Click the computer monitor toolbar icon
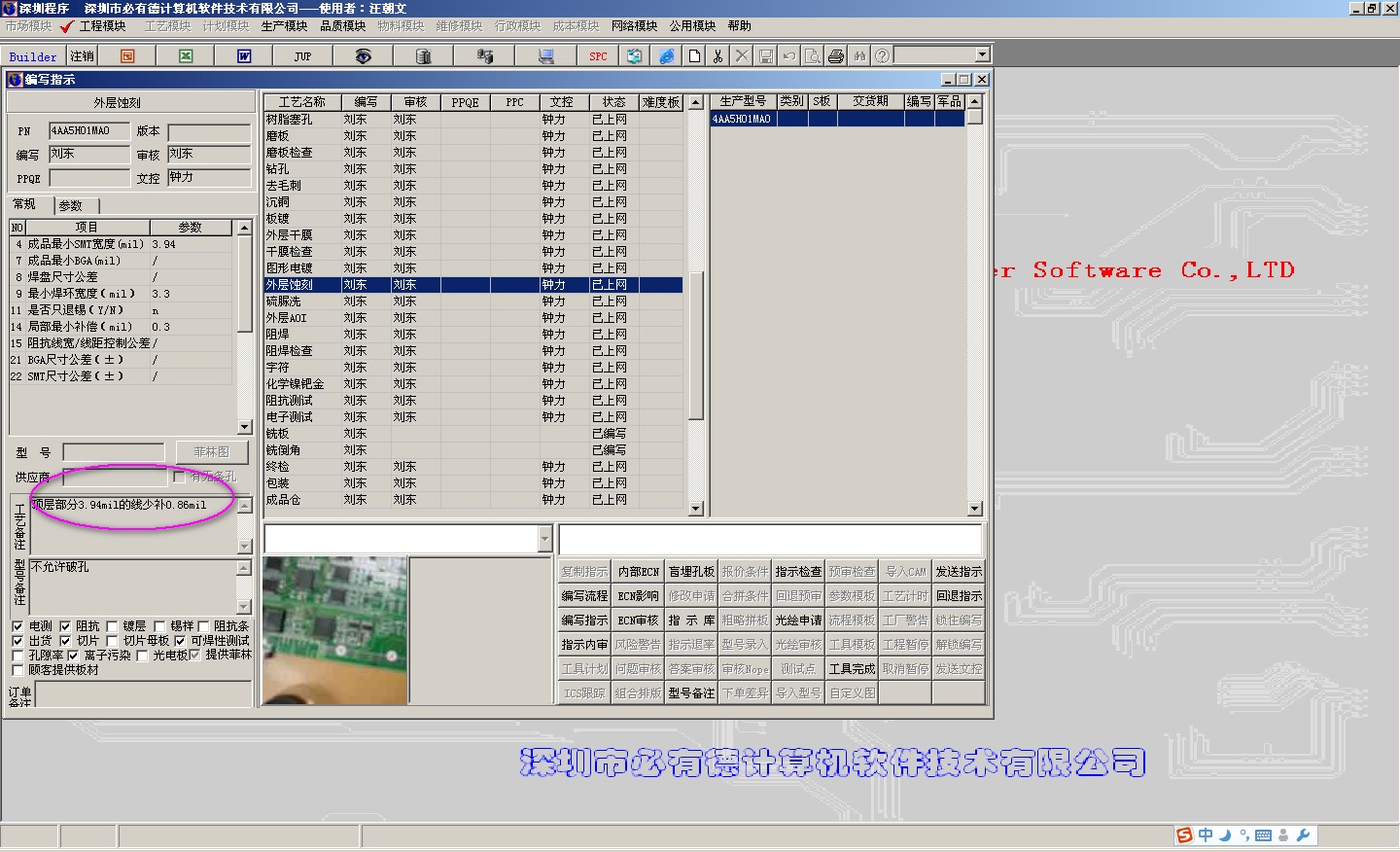Viewport: 1400px width, 852px height. coord(546,56)
